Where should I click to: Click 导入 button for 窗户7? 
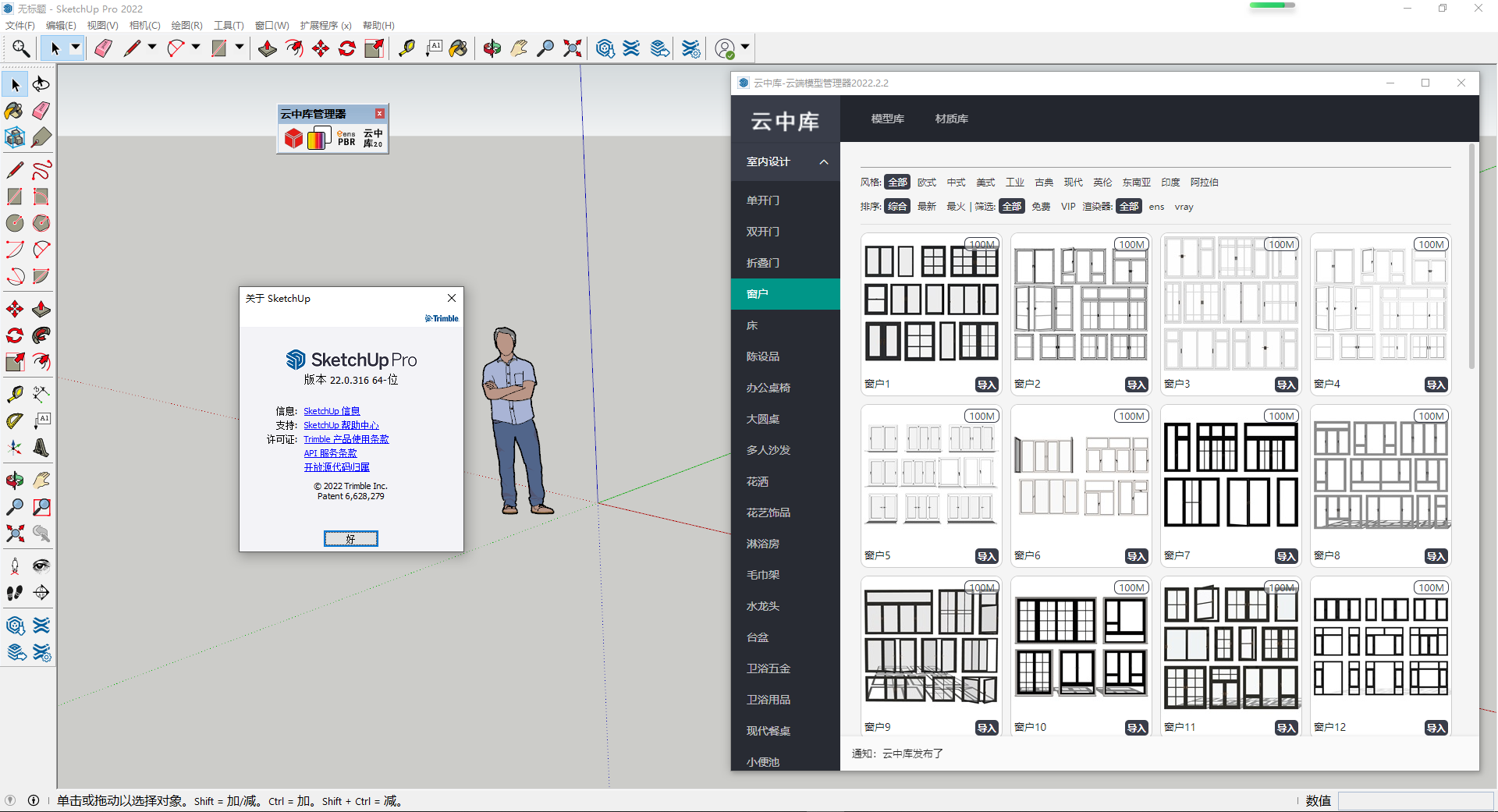click(x=1287, y=556)
